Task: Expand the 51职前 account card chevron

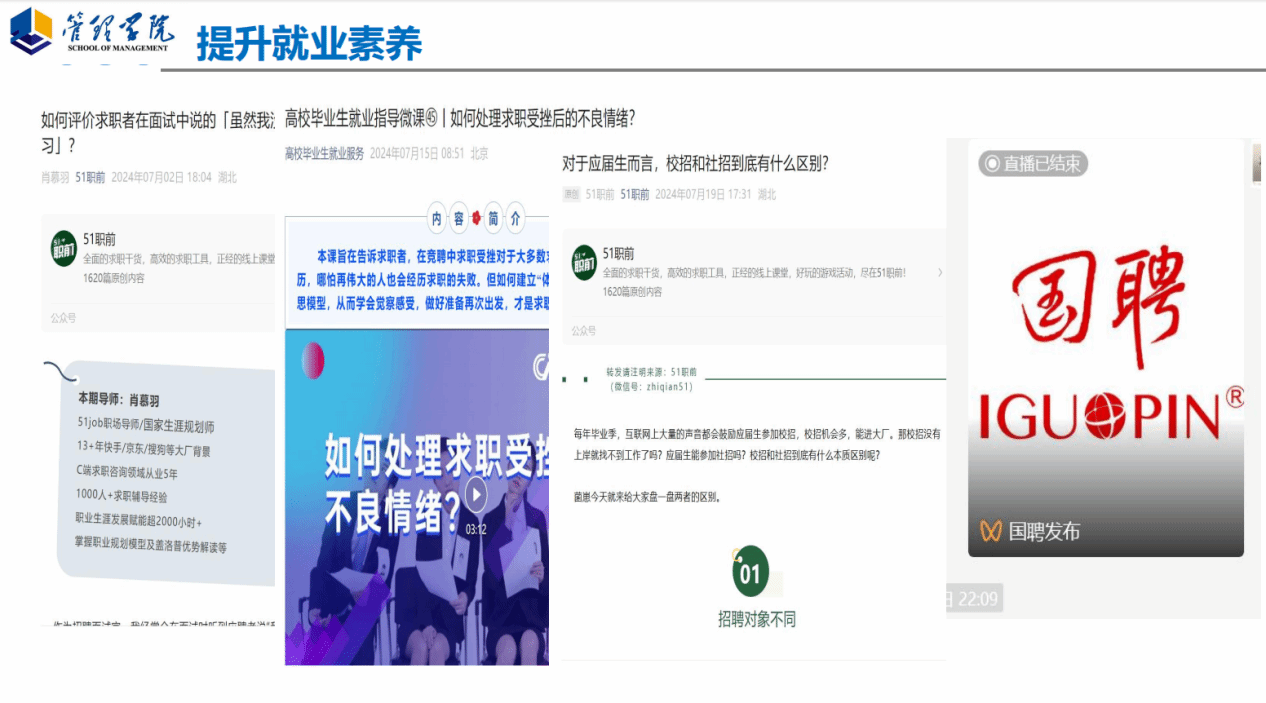Action: [939, 272]
